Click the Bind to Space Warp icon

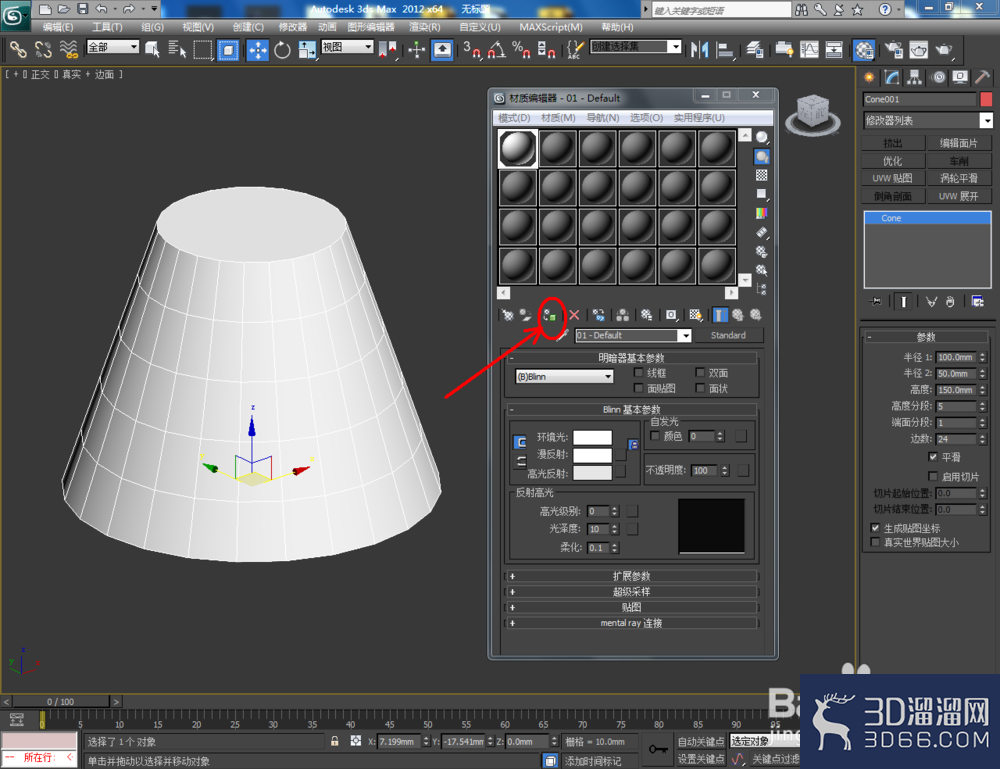[68, 50]
